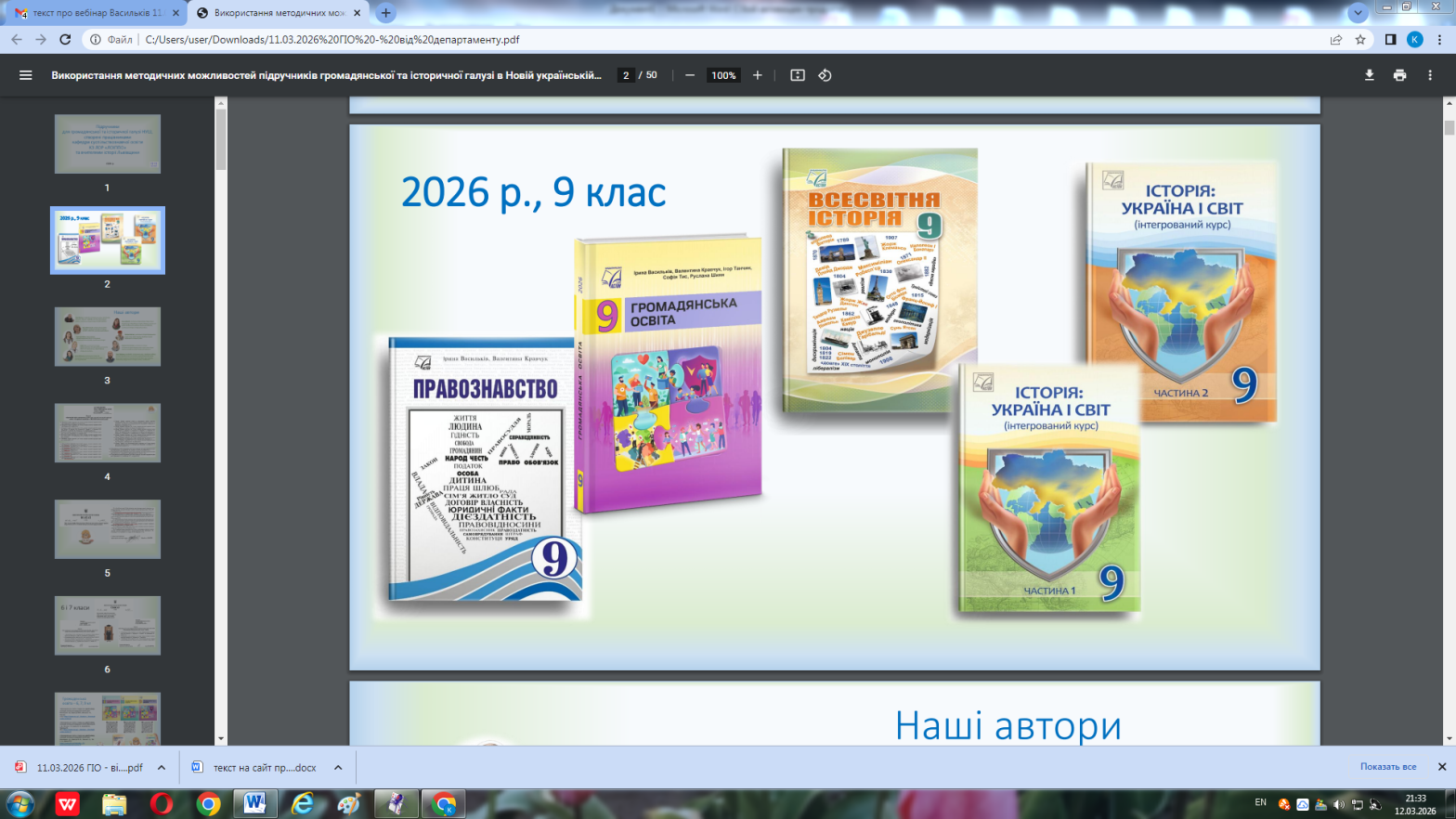Toggle the PDF sidebar with hamburger menu icon
The width and height of the screenshot is (1456, 819).
point(26,75)
